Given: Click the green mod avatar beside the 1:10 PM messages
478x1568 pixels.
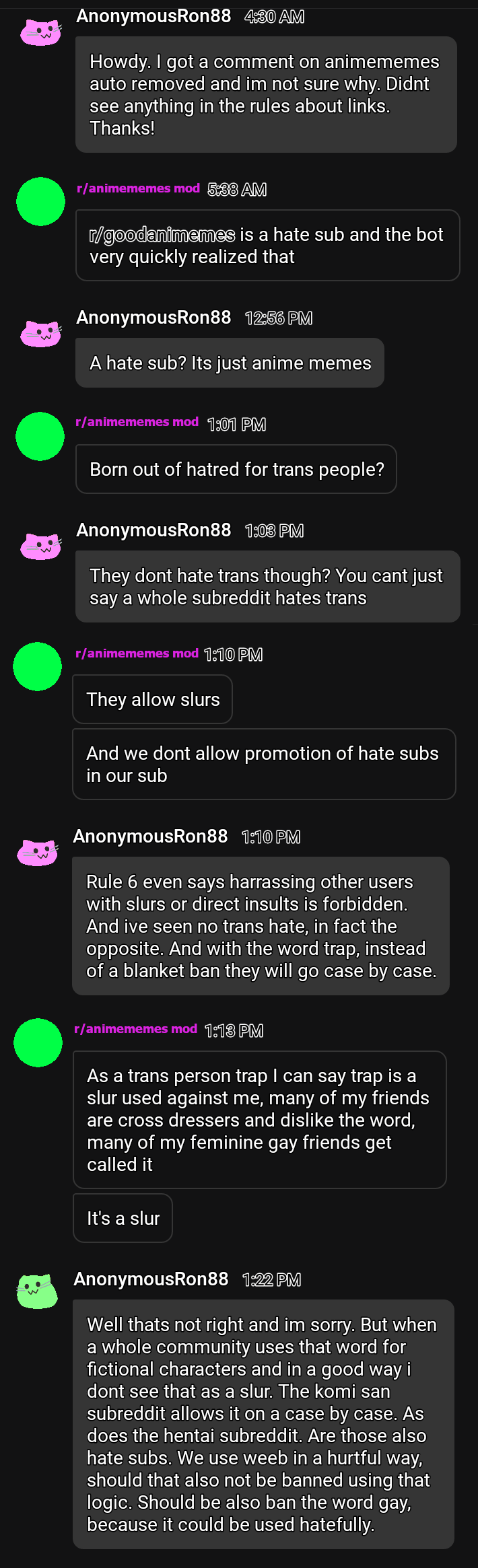Looking at the screenshot, I should coord(38,666).
